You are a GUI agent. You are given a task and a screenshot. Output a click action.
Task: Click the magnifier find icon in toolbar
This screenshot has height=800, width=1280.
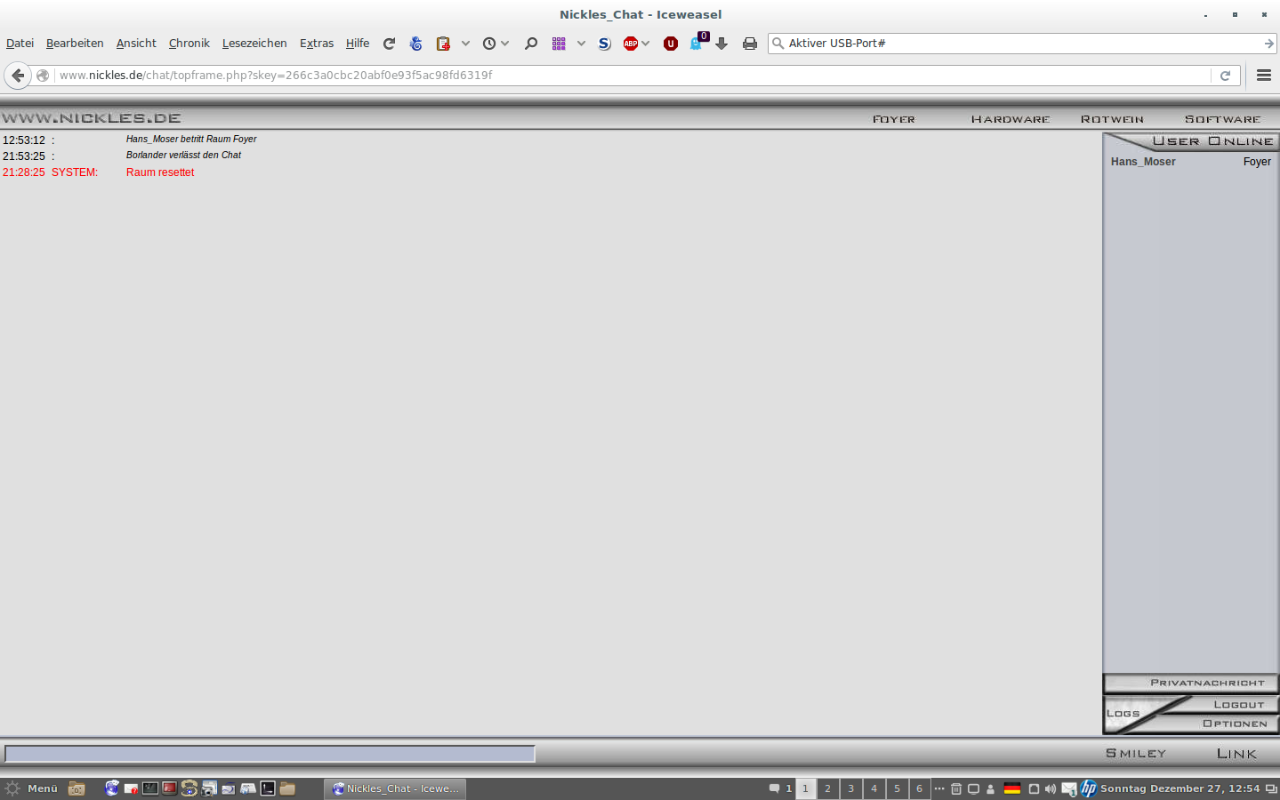pos(531,43)
